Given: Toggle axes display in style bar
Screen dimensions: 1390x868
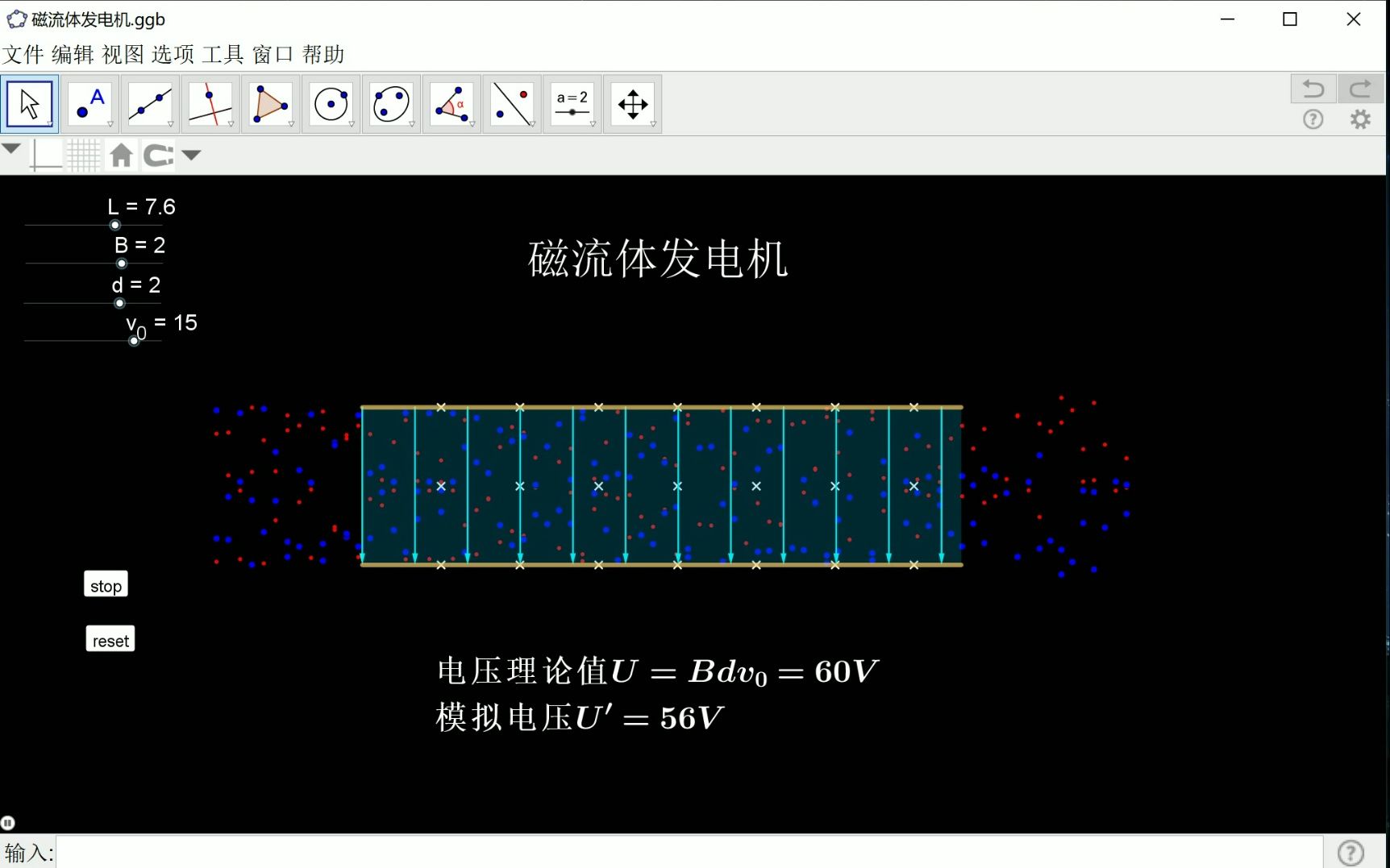Looking at the screenshot, I should click(x=45, y=155).
